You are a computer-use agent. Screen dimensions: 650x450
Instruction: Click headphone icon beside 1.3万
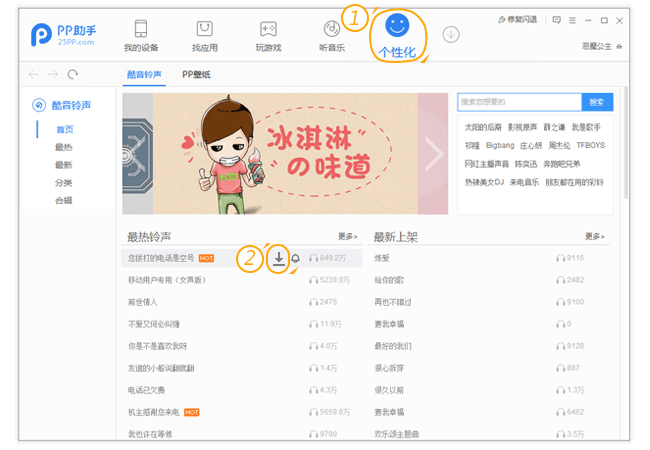pyautogui.click(x=560, y=390)
